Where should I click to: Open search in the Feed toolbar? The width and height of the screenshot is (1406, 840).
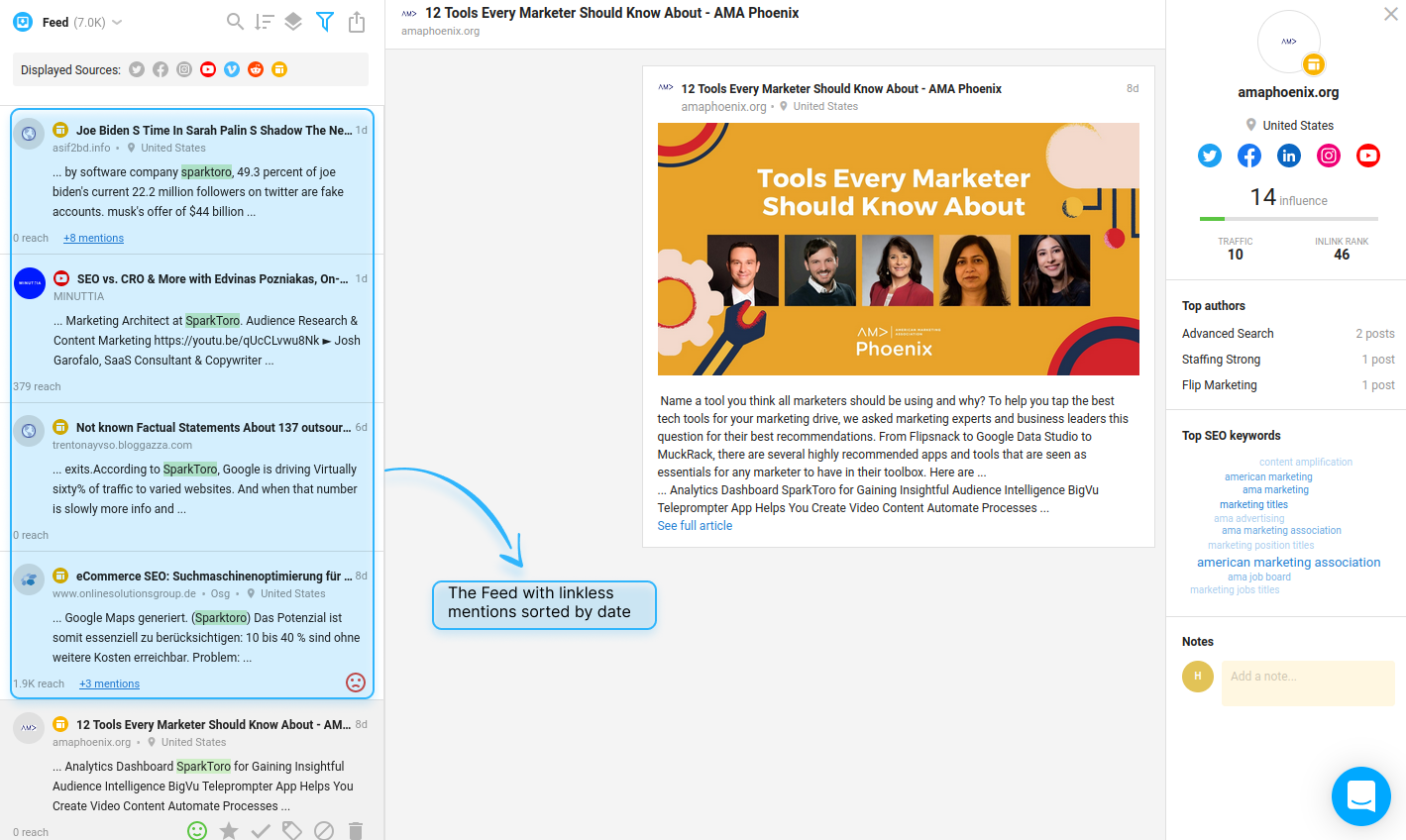tap(235, 21)
